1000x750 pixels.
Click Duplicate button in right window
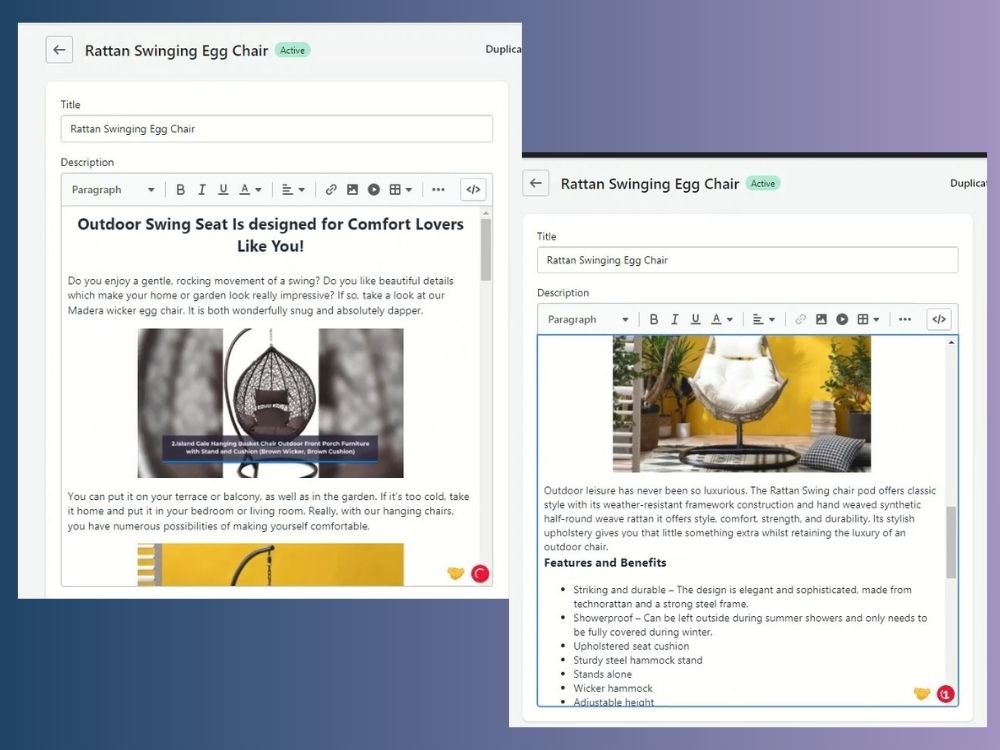pyautogui.click(x=968, y=183)
